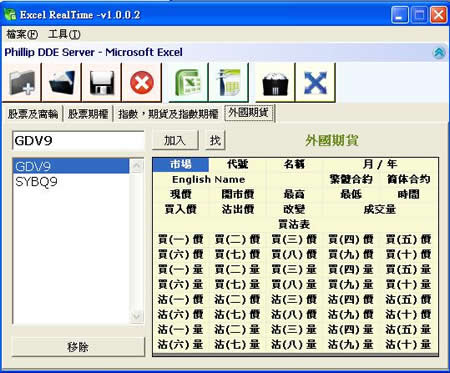Click the new folder with plus icon
Screen dimensions: 450x373
coord(22,82)
